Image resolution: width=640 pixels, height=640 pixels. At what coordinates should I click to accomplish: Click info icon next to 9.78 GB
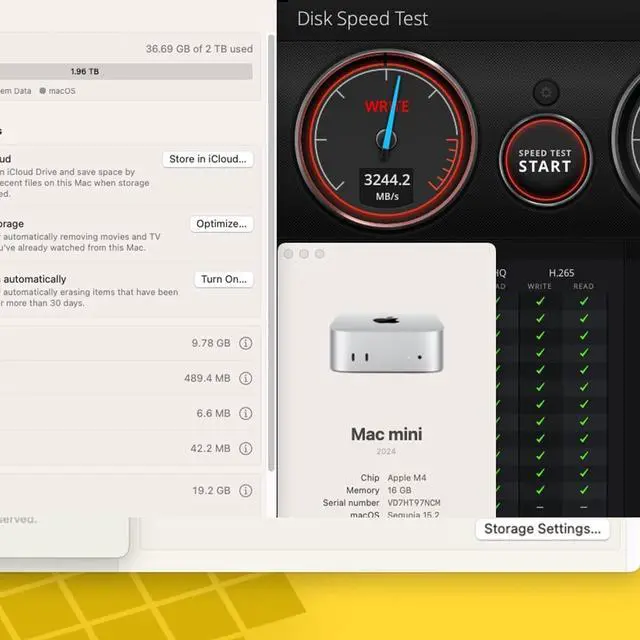[246, 343]
